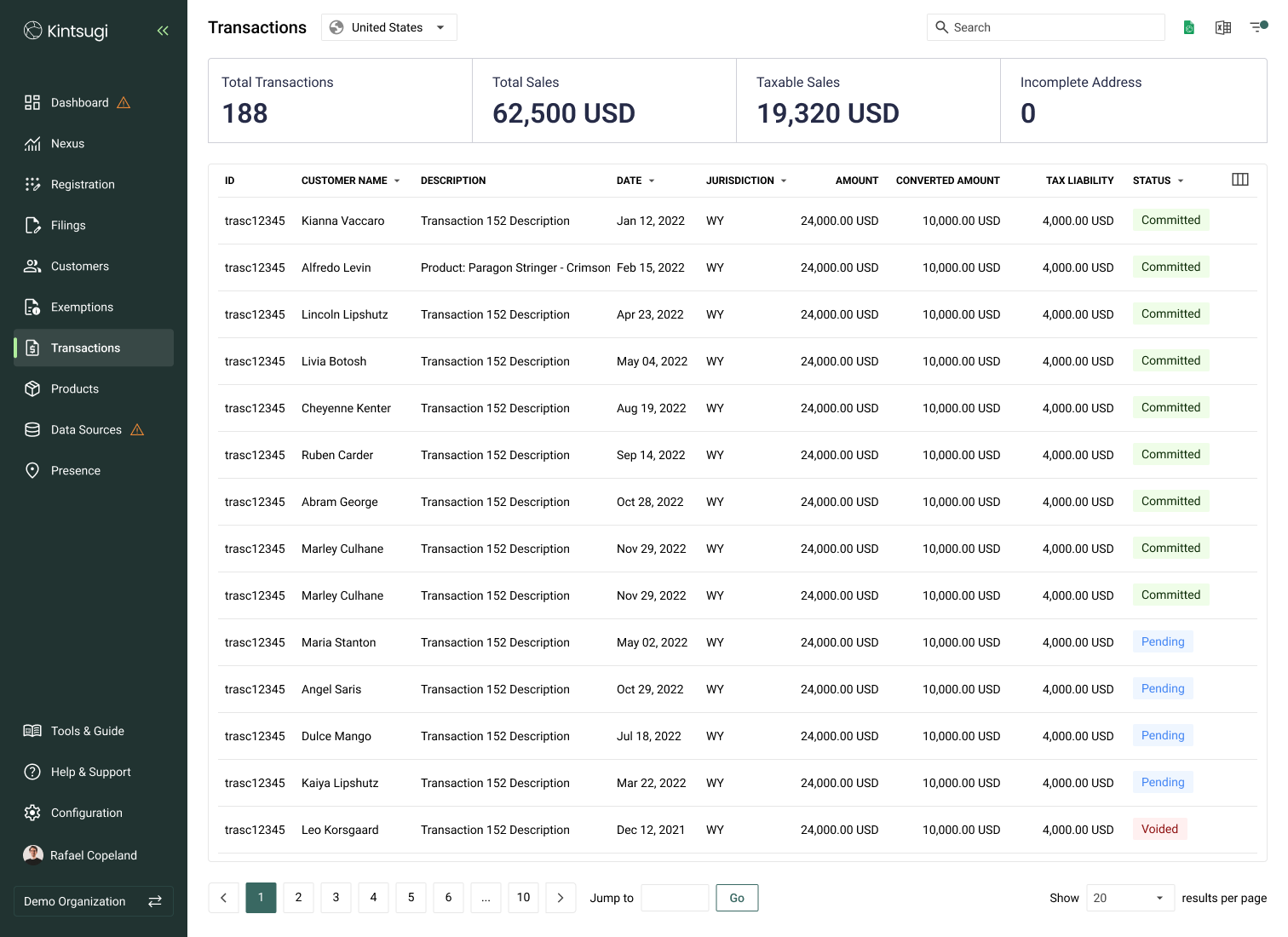Click the organization switch arrows icon
This screenshot has height=937, width=1288.
[155, 901]
